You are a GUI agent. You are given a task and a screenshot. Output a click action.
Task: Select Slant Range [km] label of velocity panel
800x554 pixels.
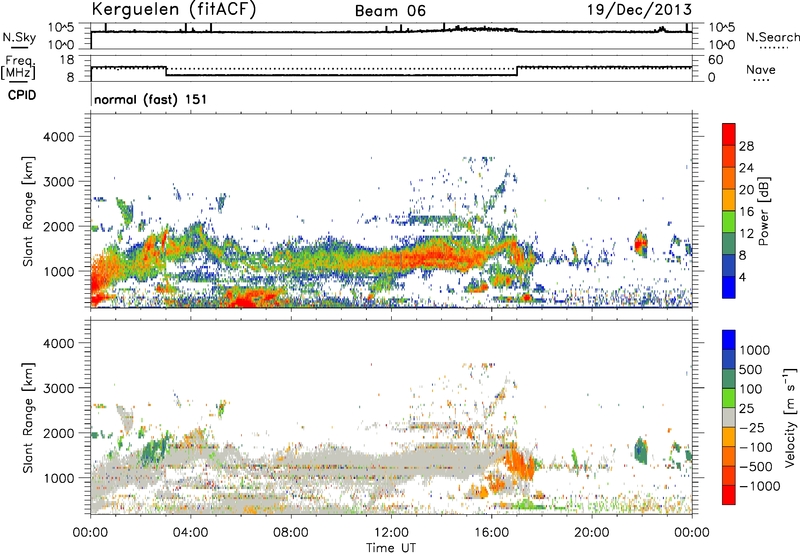(x=28, y=417)
